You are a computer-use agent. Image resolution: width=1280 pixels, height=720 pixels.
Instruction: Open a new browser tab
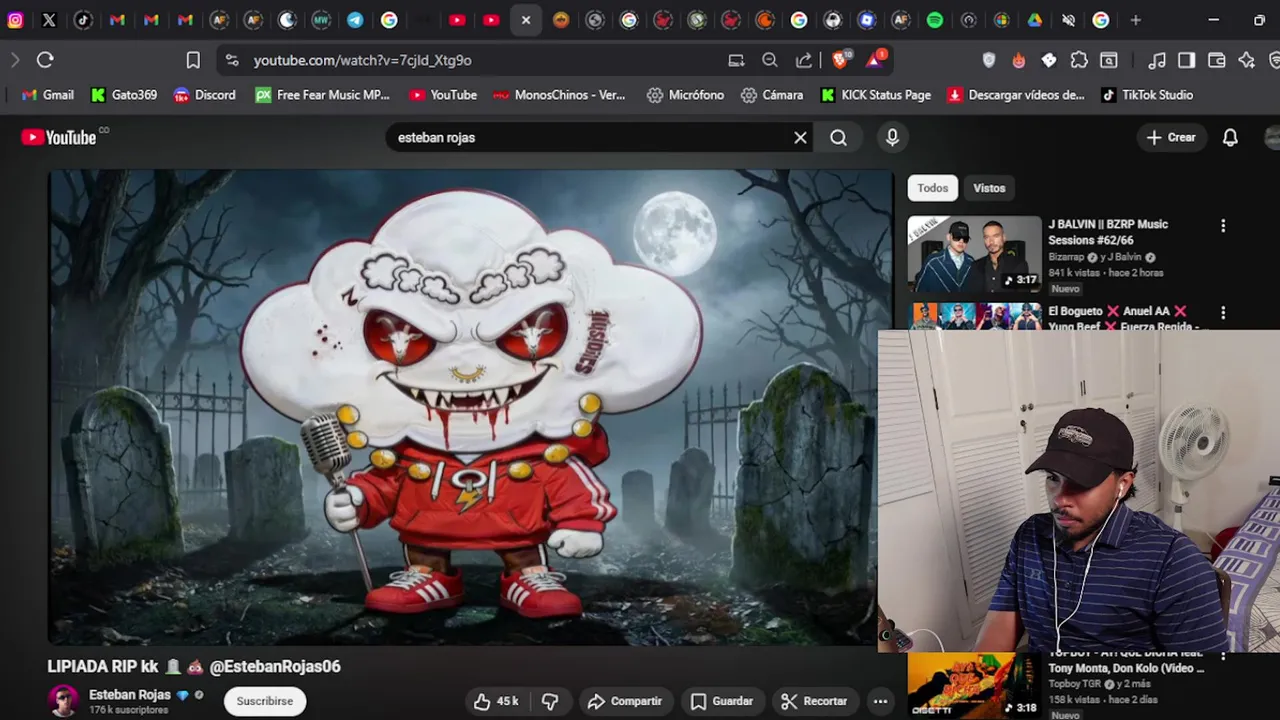point(1135,20)
